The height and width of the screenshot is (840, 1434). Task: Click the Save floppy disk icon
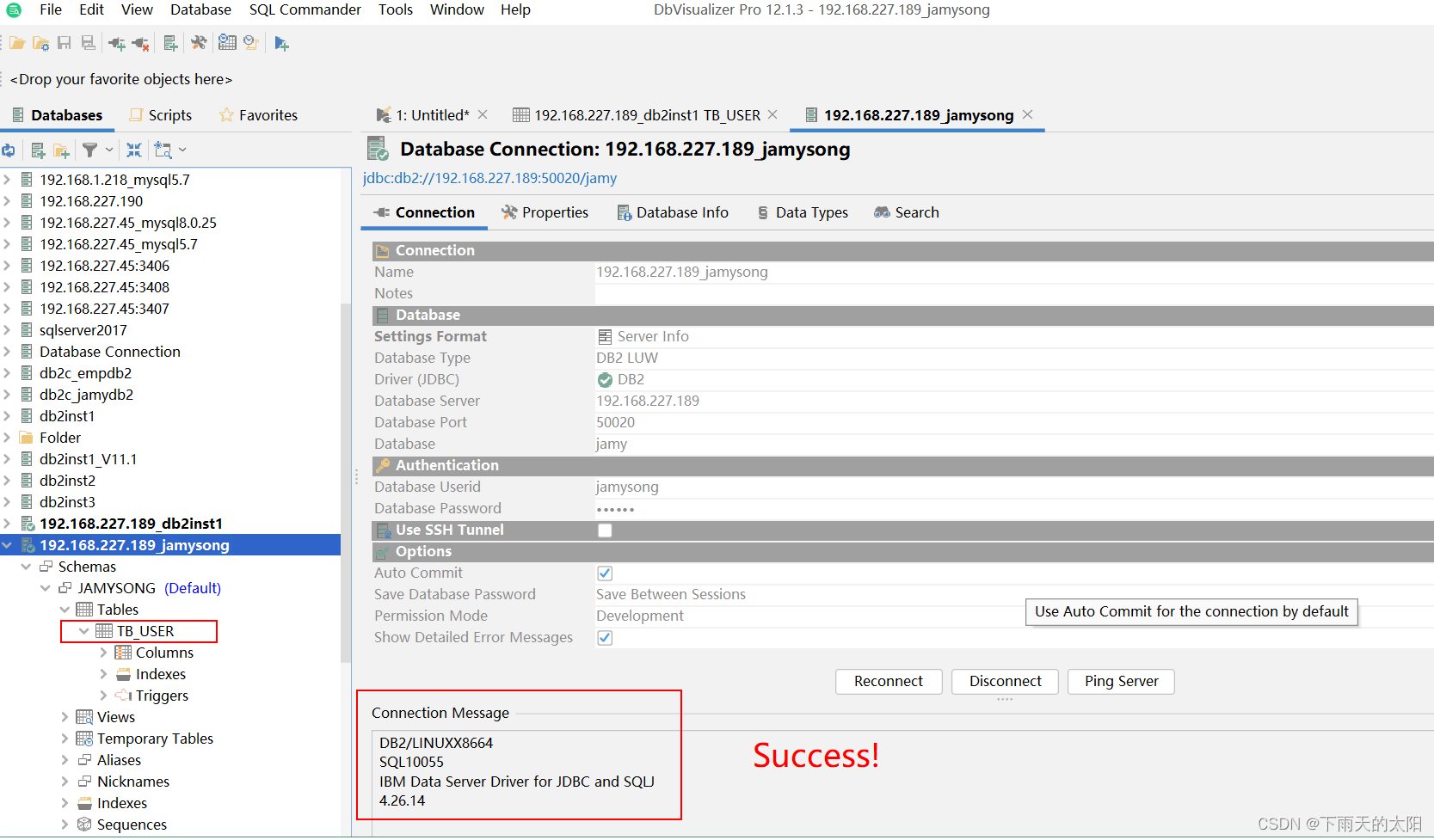point(65,43)
